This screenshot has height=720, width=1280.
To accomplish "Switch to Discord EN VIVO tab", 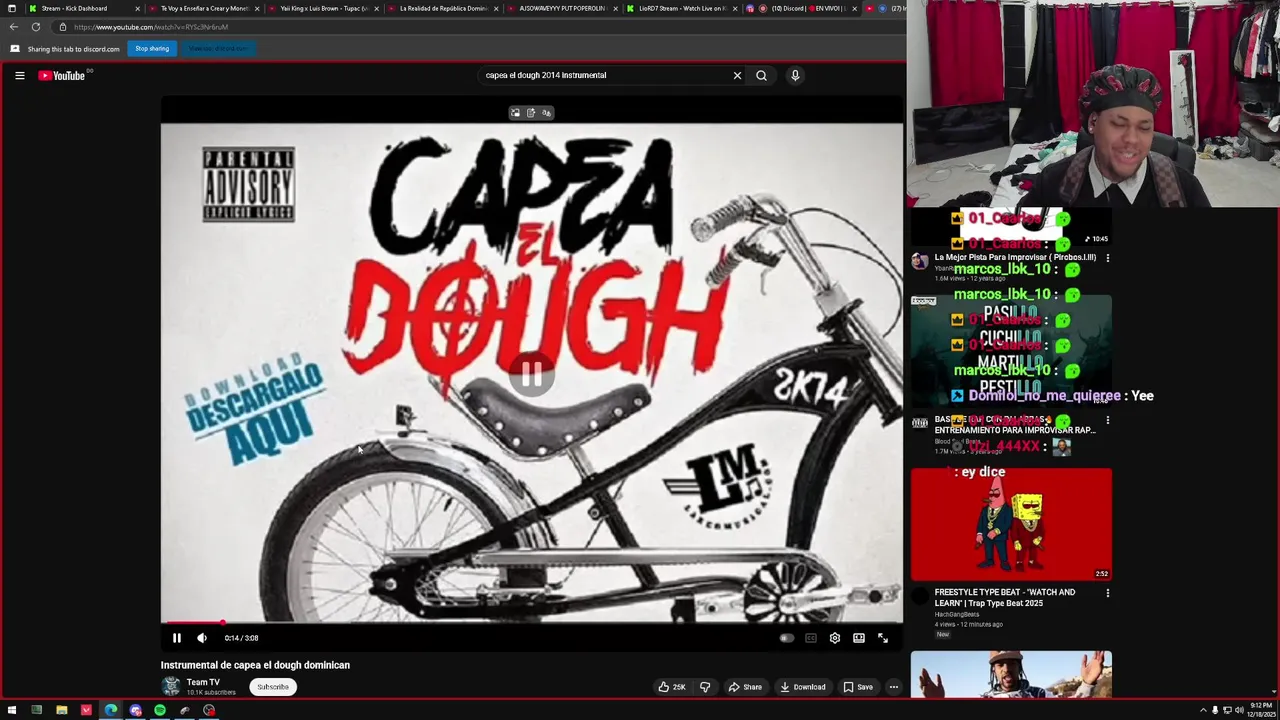I will (800, 8).
